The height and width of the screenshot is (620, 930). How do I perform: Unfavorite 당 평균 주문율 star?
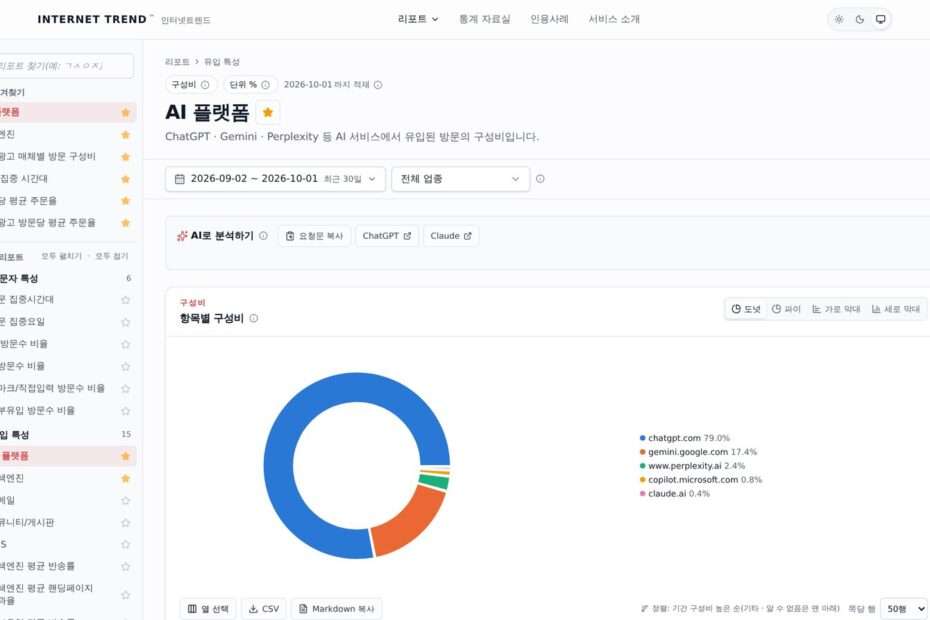tap(125, 201)
